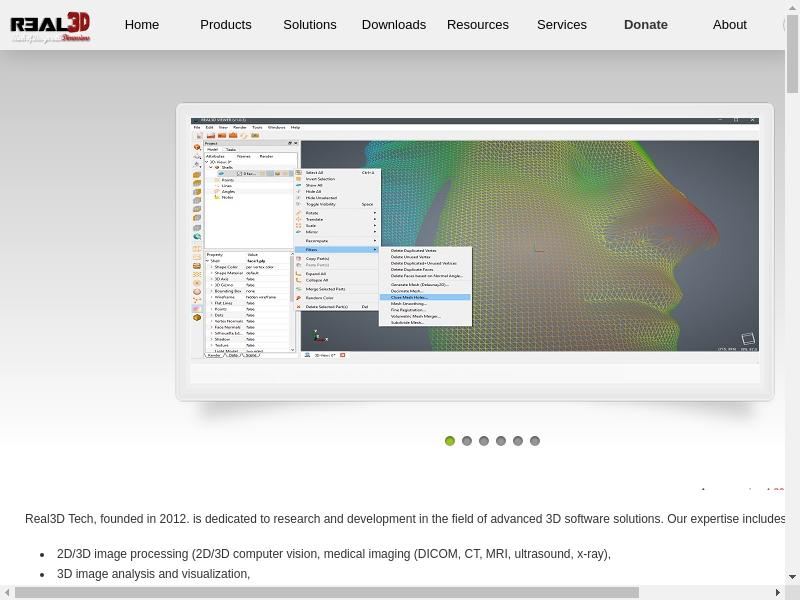
Task: Open the Downloads menu item
Action: click(x=394, y=25)
